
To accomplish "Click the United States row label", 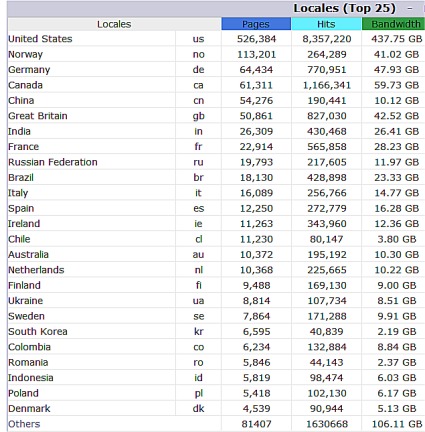I will 40,39.
